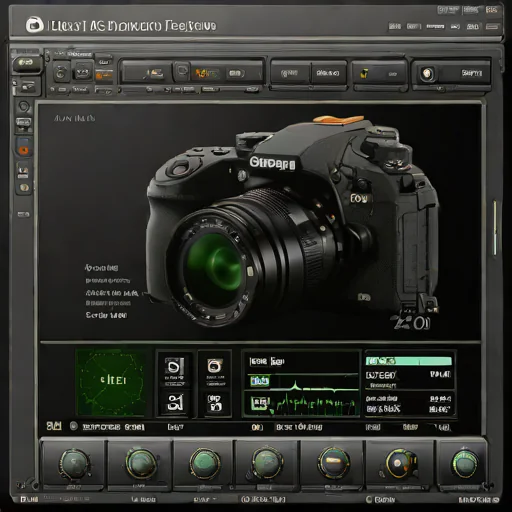Viewport: 512px width, 512px height.
Task: Click the circular dial icon in the toolbar
Action: coord(61,72)
